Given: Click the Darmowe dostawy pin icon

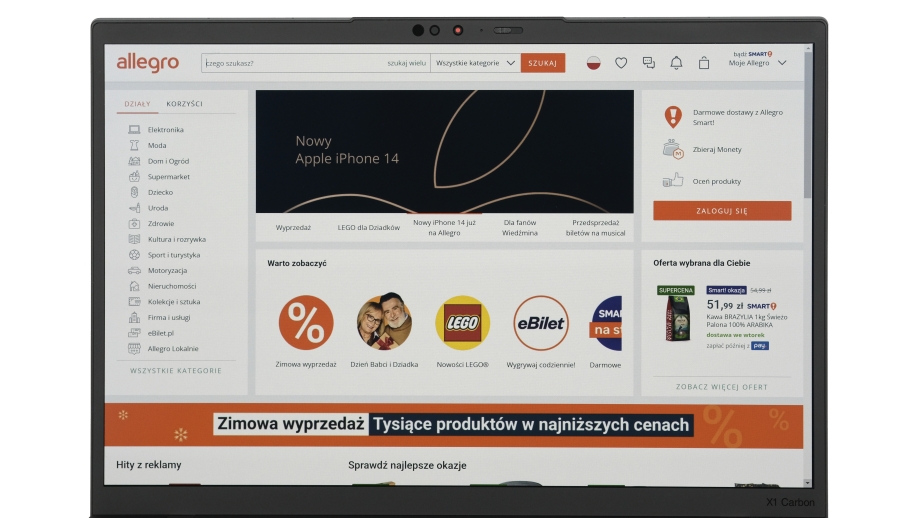Looking at the screenshot, I should tap(673, 117).
